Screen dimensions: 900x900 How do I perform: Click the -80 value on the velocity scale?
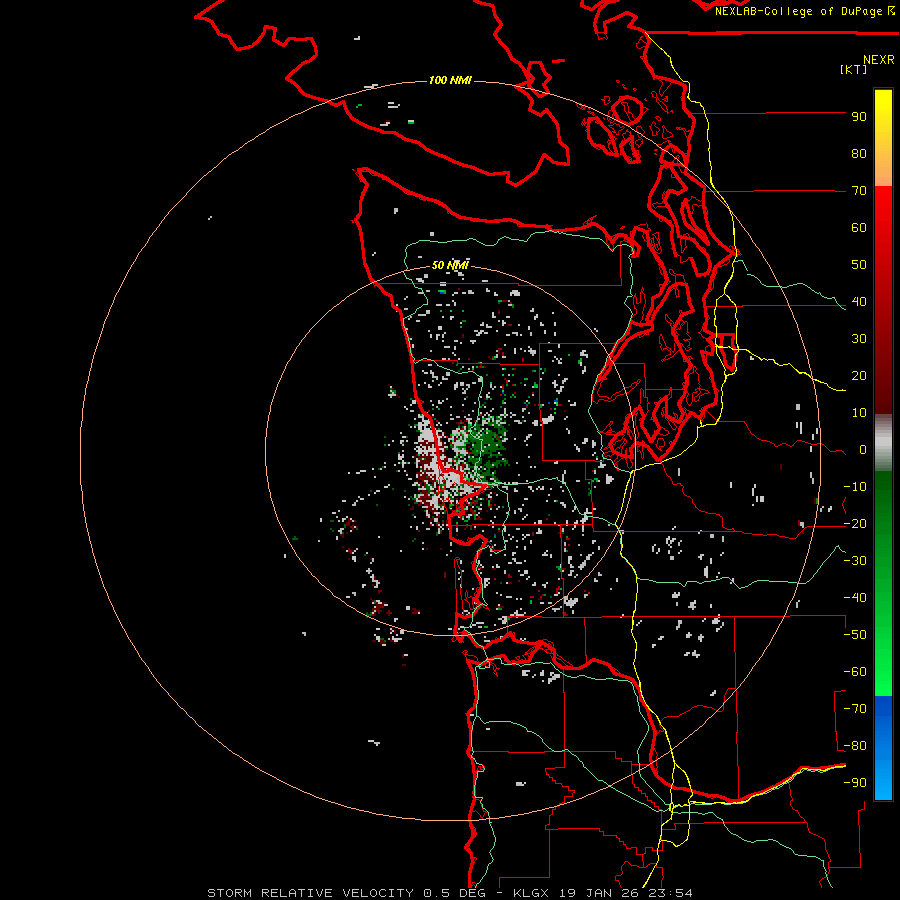point(855,746)
